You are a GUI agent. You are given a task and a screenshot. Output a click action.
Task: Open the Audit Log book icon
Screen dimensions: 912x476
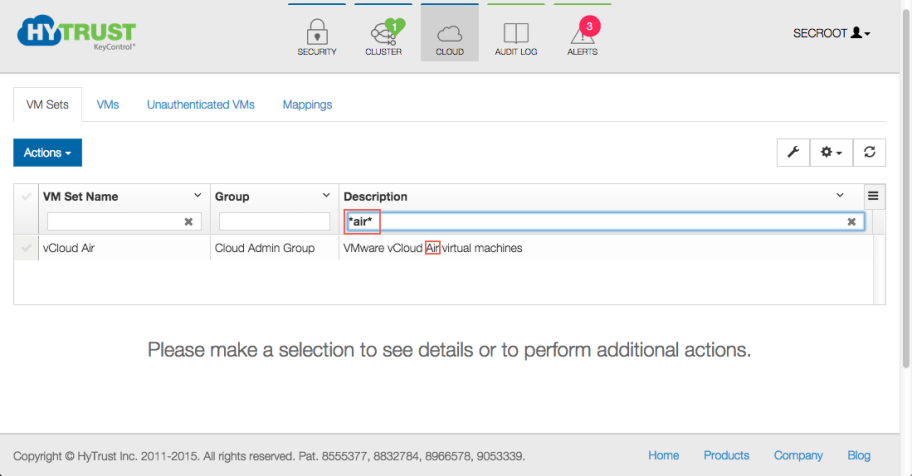coord(516,33)
